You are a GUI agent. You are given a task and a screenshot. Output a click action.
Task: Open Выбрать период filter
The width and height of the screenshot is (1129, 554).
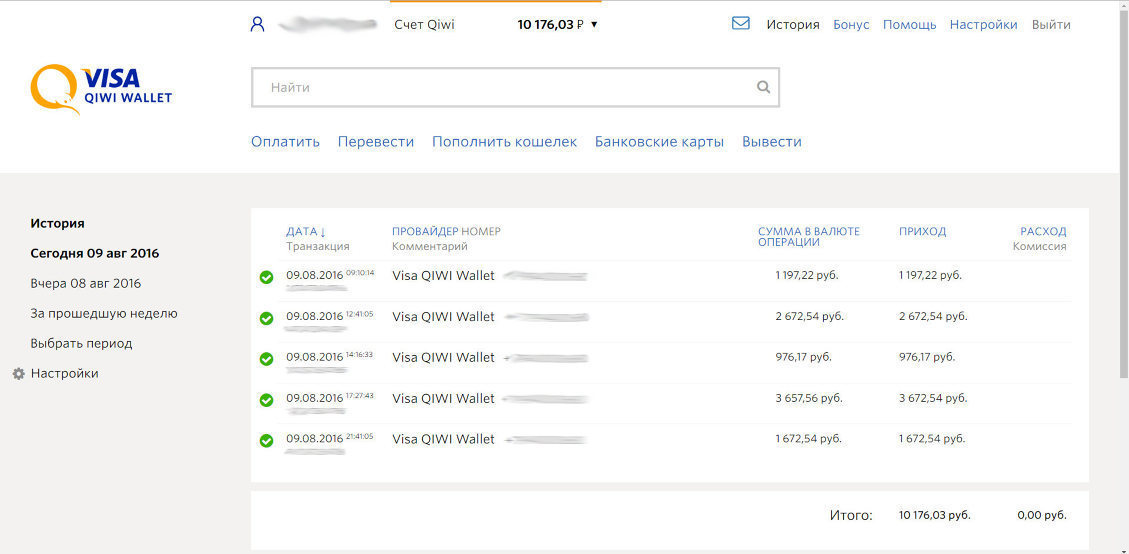click(81, 344)
